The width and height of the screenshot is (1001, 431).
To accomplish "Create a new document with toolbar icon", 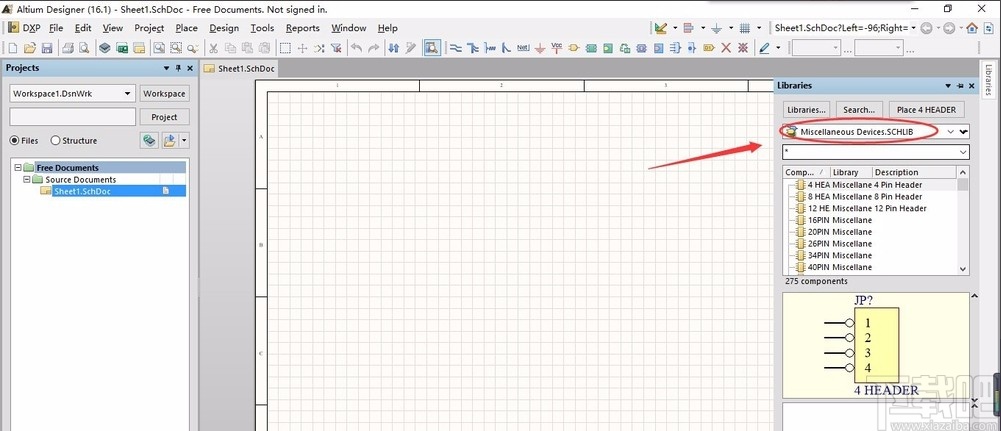I will coord(13,48).
